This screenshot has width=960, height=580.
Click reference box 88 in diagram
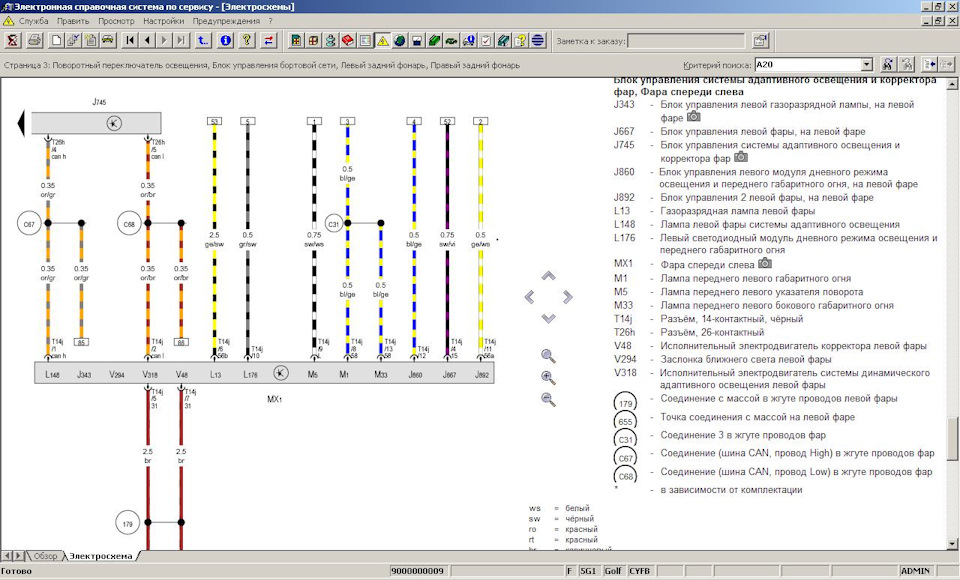pos(181,342)
